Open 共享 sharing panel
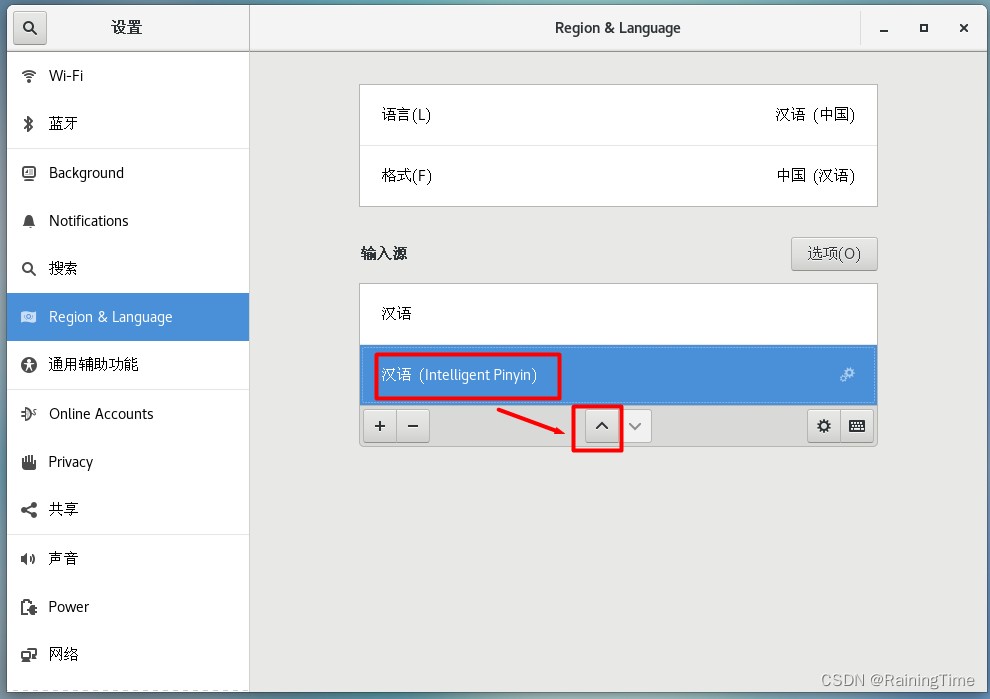The width and height of the screenshot is (990, 699). (x=128, y=510)
